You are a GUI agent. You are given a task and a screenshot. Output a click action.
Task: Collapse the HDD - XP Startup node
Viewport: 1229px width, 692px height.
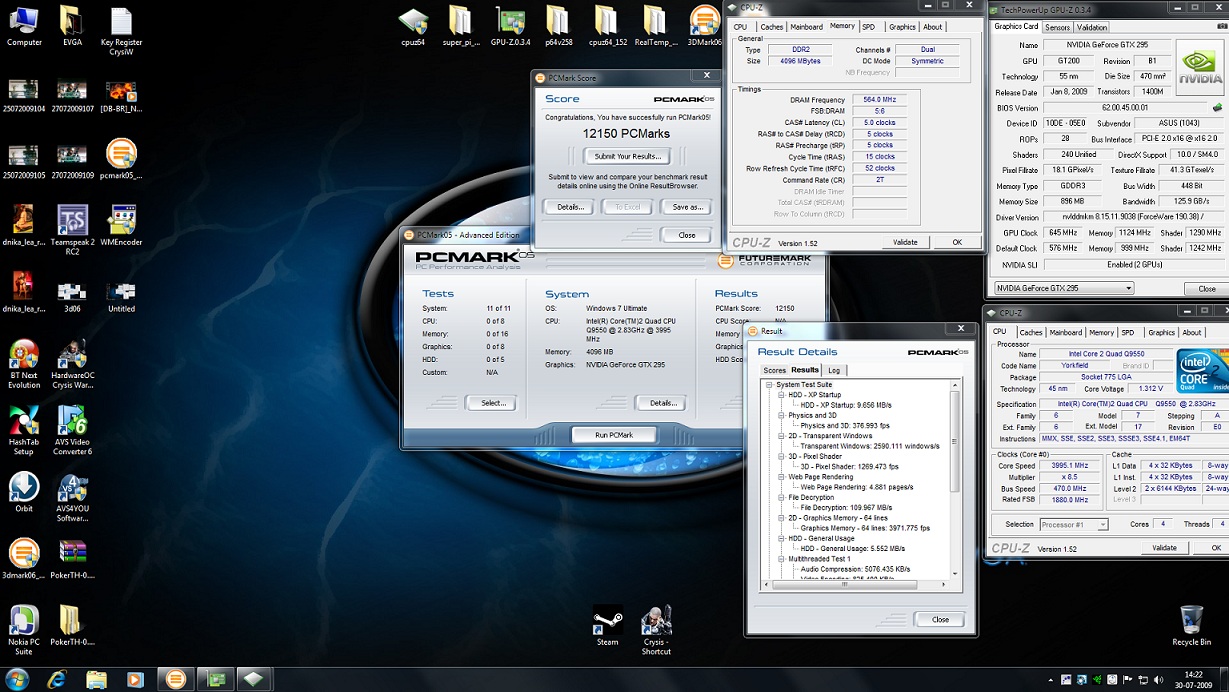point(781,395)
